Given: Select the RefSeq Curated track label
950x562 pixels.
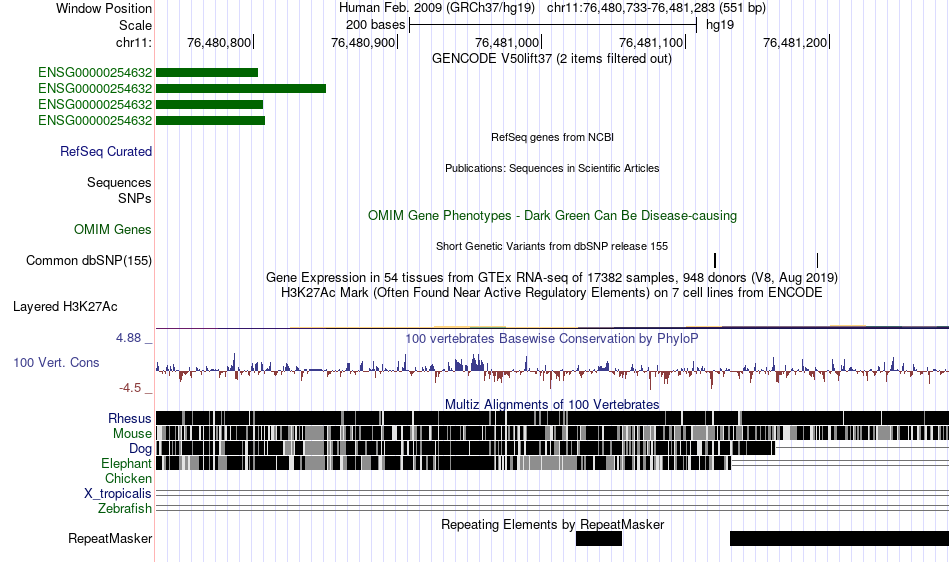Looking at the screenshot, I should 106,151.
